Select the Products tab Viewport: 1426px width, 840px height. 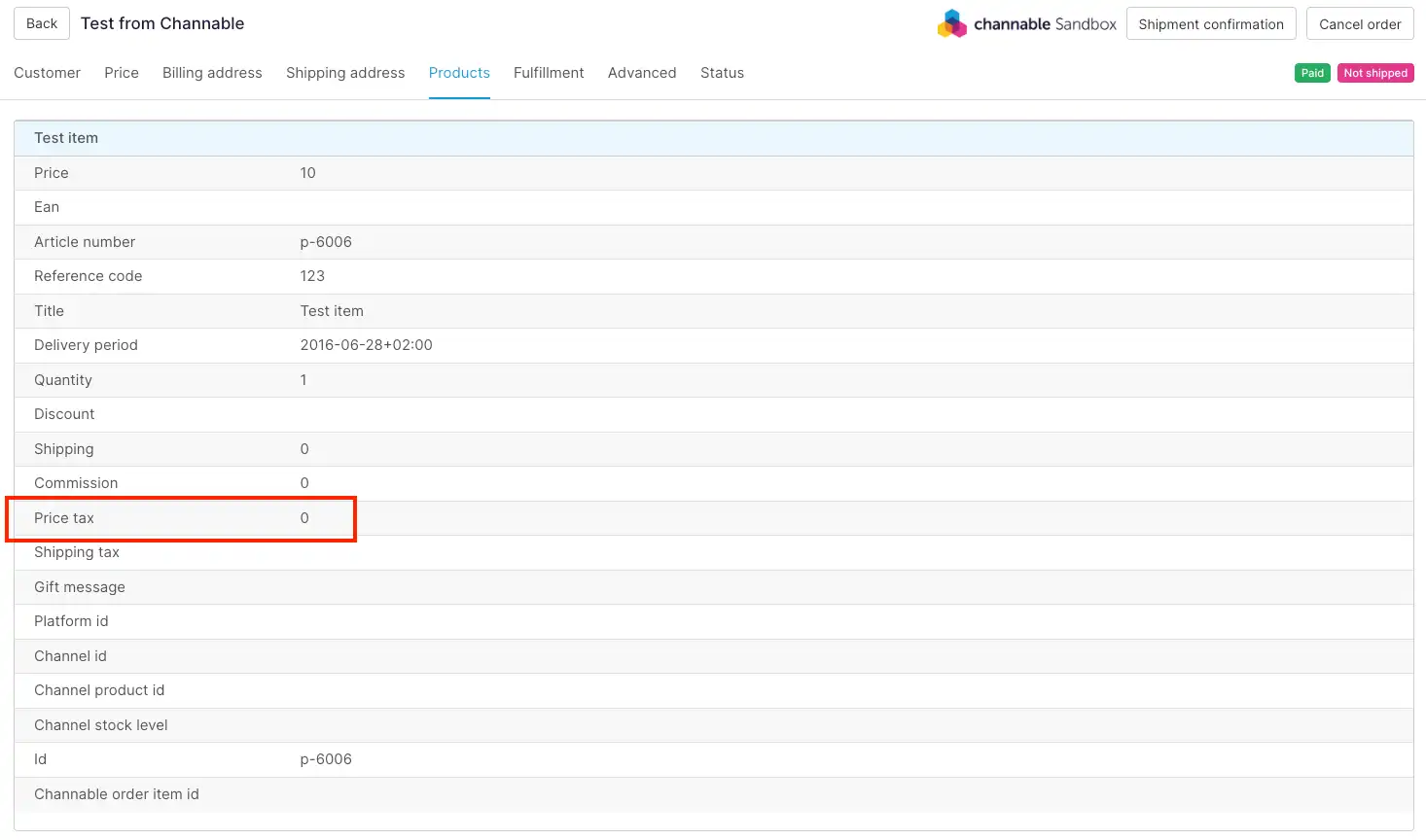tap(459, 73)
